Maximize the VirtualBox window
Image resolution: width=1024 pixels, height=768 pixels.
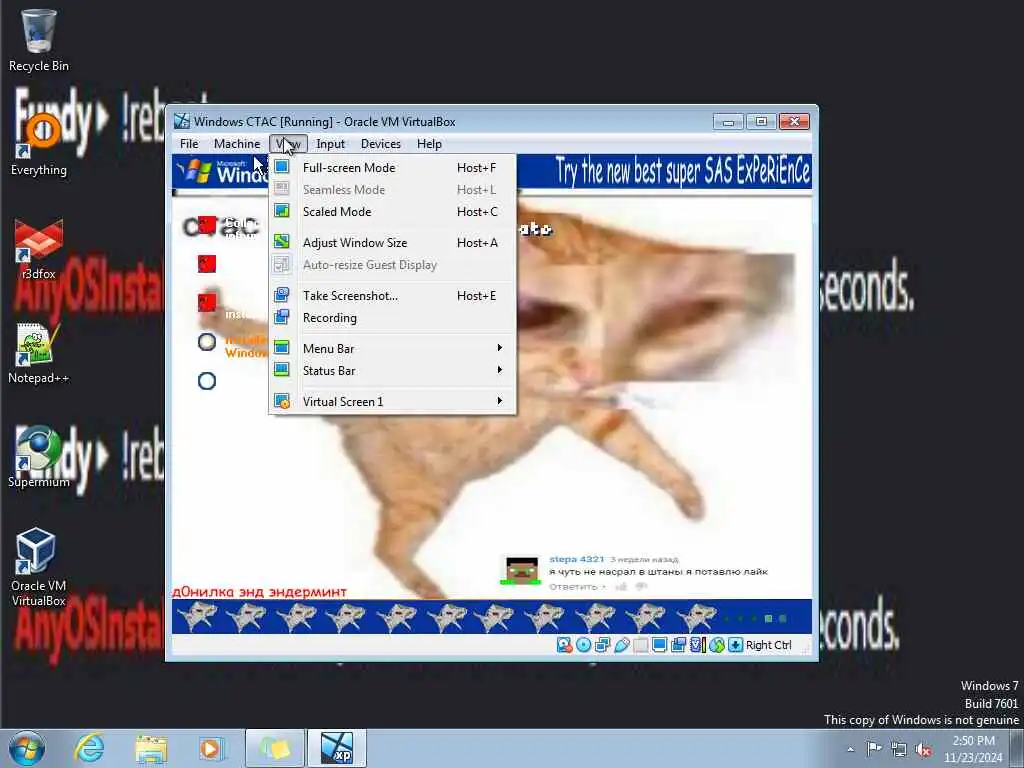click(x=761, y=121)
